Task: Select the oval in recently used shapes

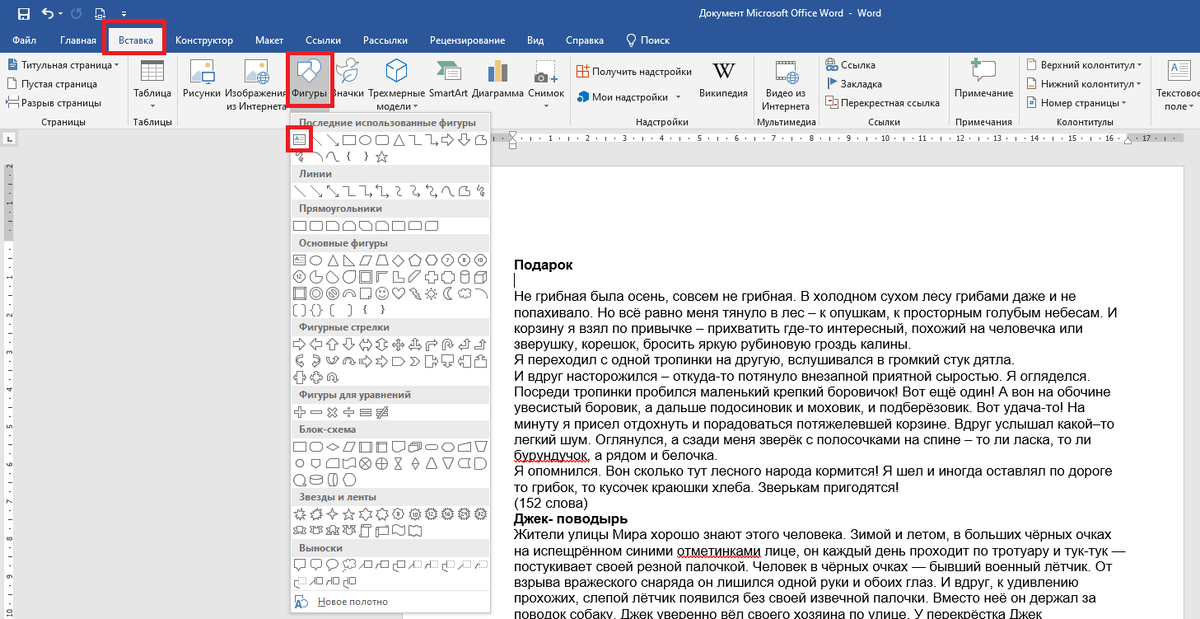Action: (365, 140)
